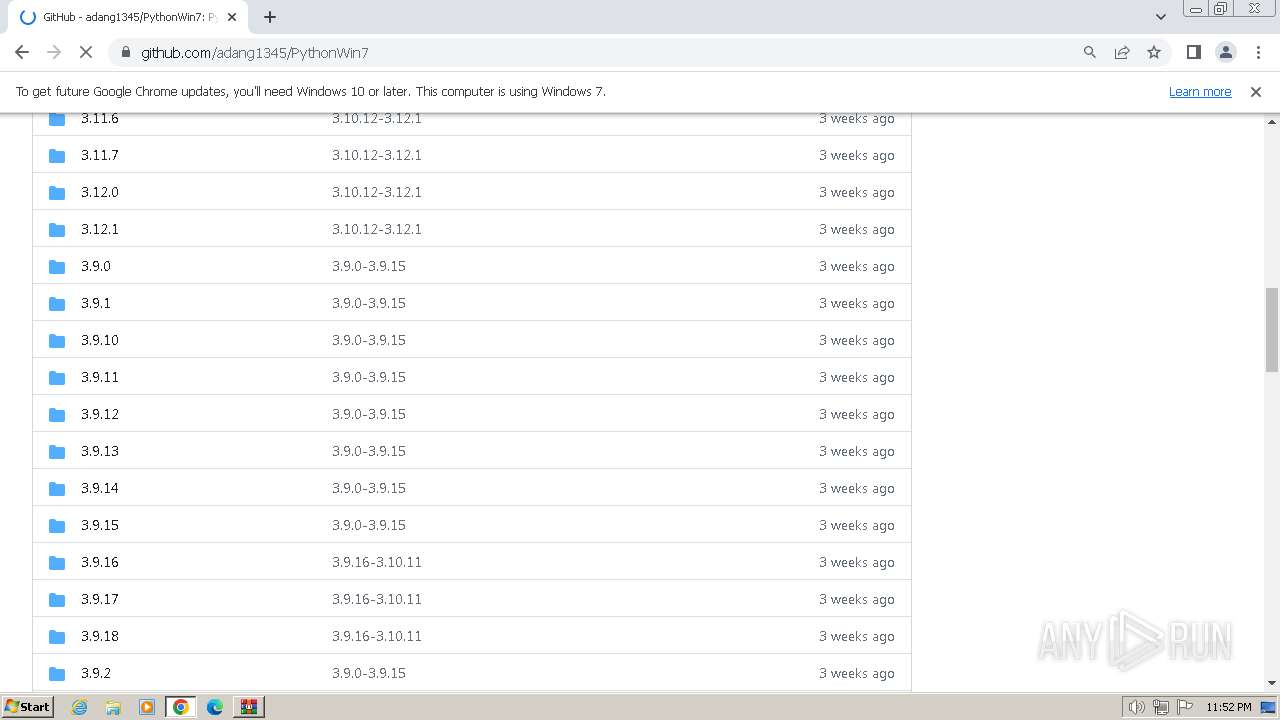Open the 3.9.0 folder link
The height and width of the screenshot is (720, 1280).
(96, 267)
